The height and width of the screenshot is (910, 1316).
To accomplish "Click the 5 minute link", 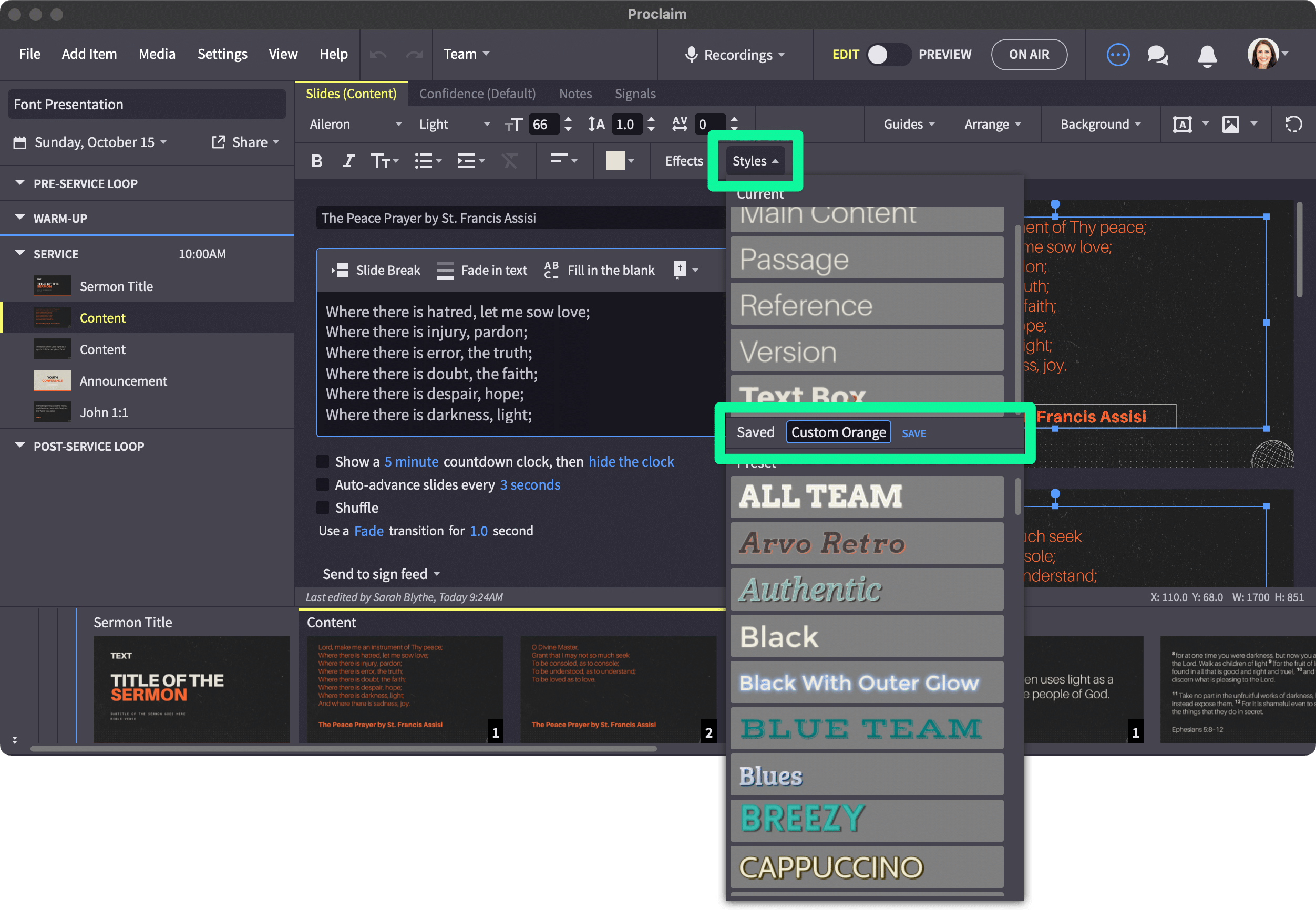I will (x=411, y=461).
